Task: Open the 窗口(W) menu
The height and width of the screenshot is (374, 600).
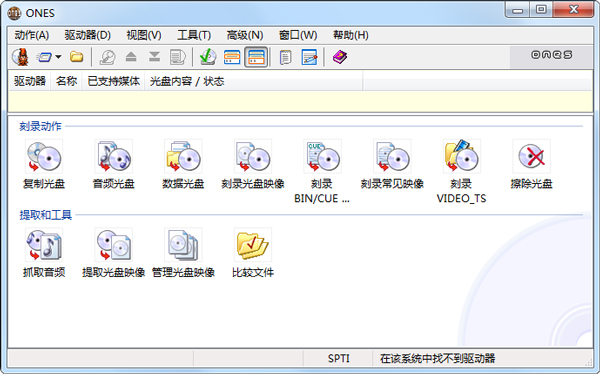Action: click(298, 35)
